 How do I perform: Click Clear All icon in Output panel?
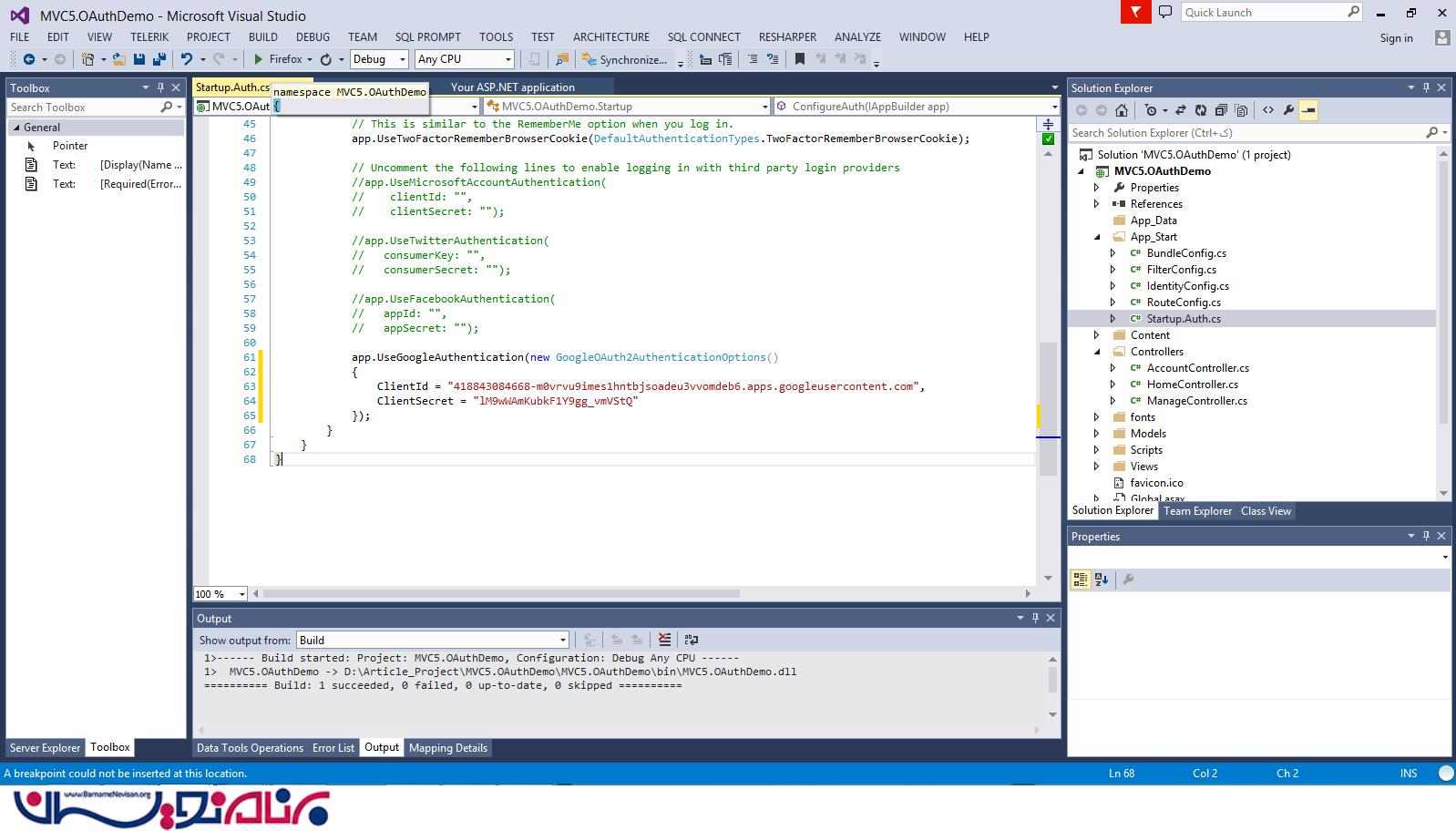point(664,640)
